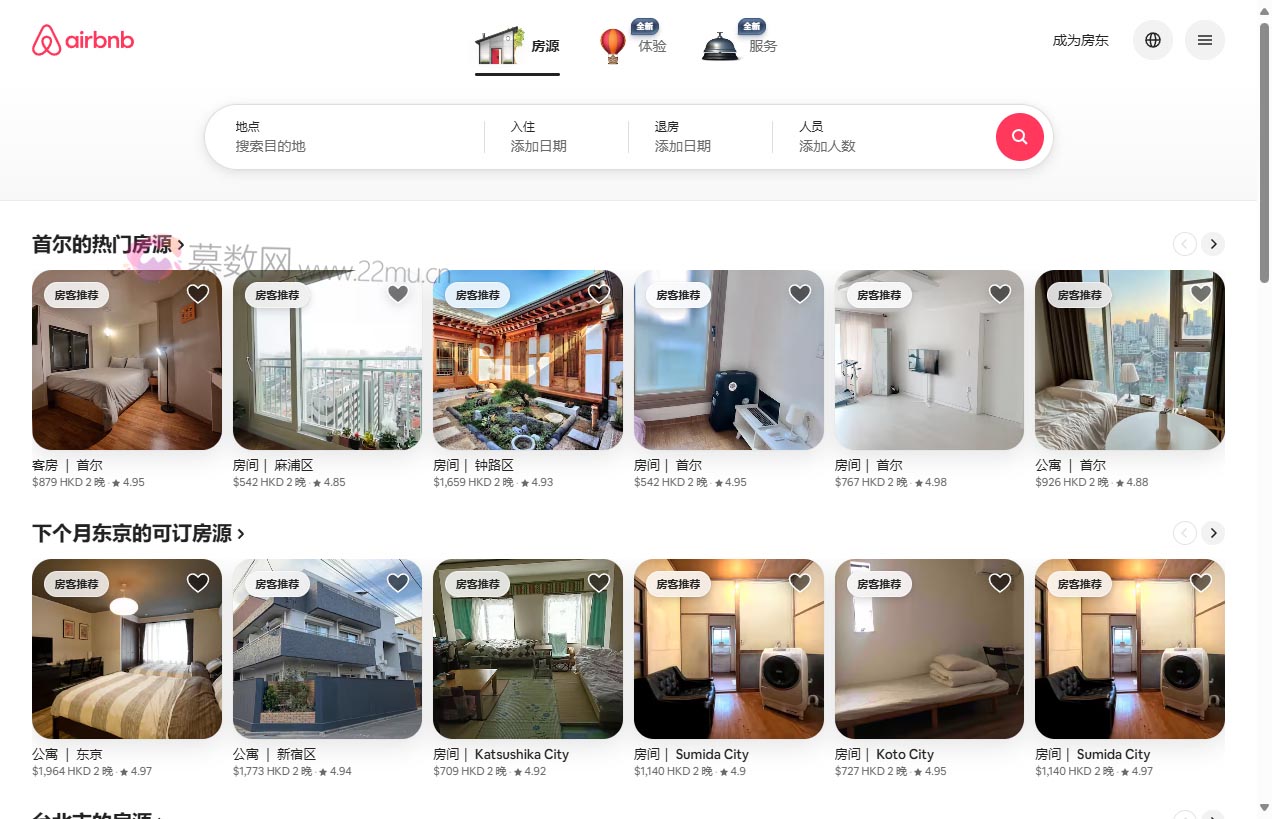Click 成为房东 link
The width and height of the screenshot is (1272, 819).
click(1081, 40)
